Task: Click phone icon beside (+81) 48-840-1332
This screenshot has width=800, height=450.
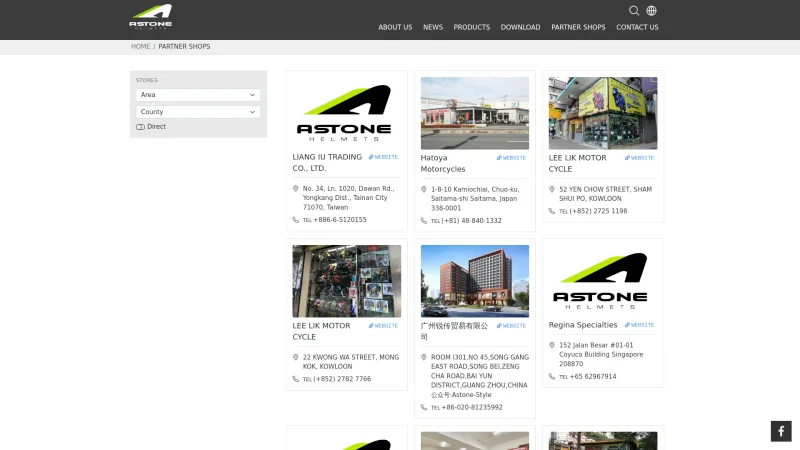Action: tap(423, 221)
